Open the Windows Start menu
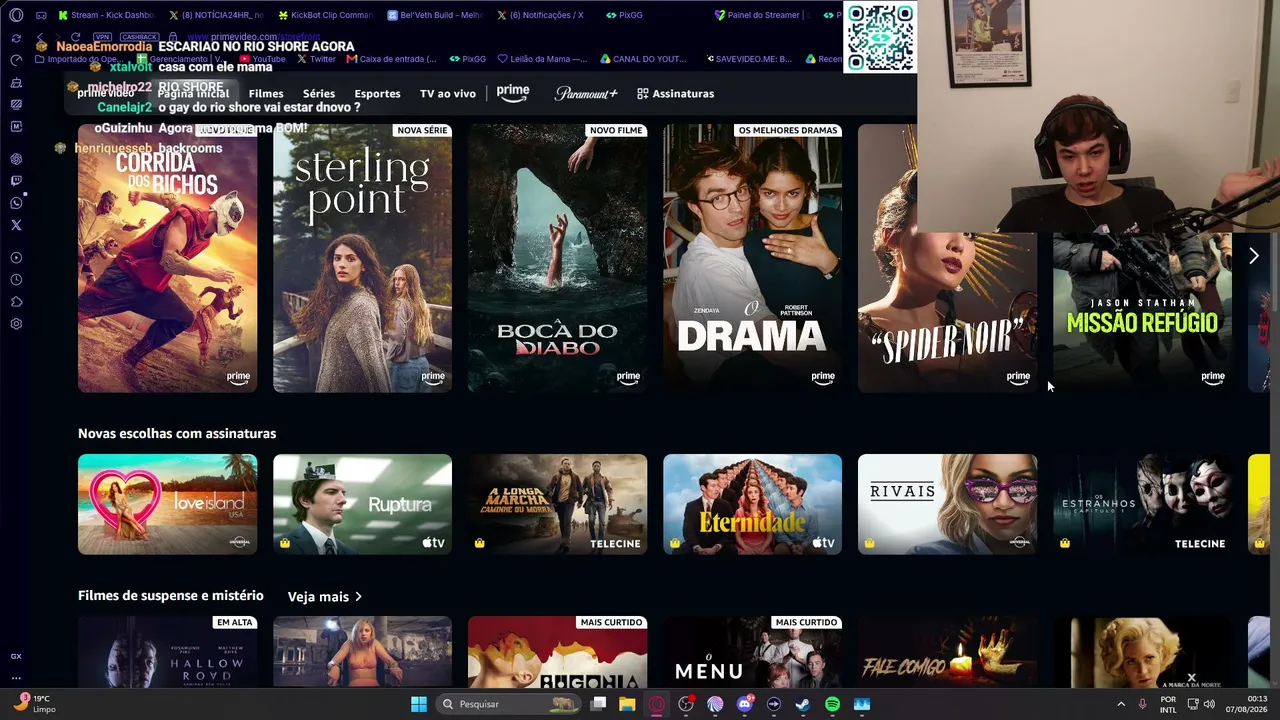 coord(419,704)
